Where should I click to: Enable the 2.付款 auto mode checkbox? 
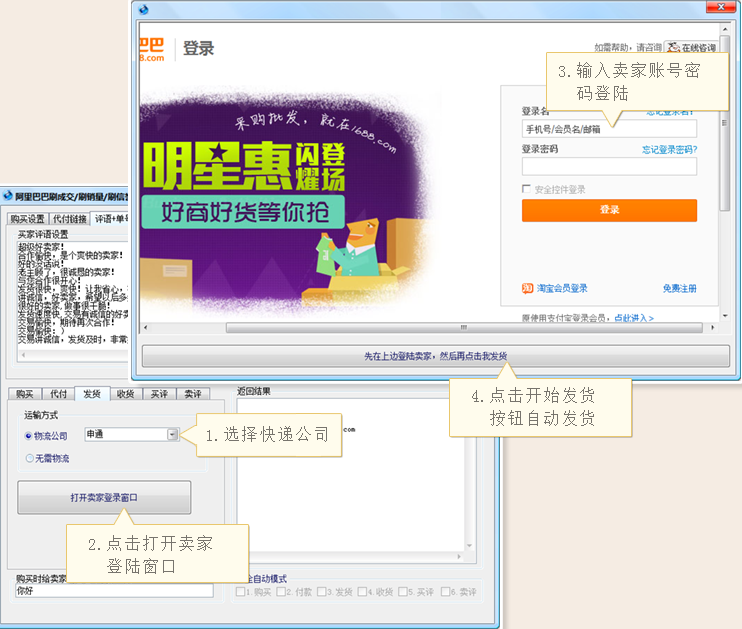click(x=281, y=592)
